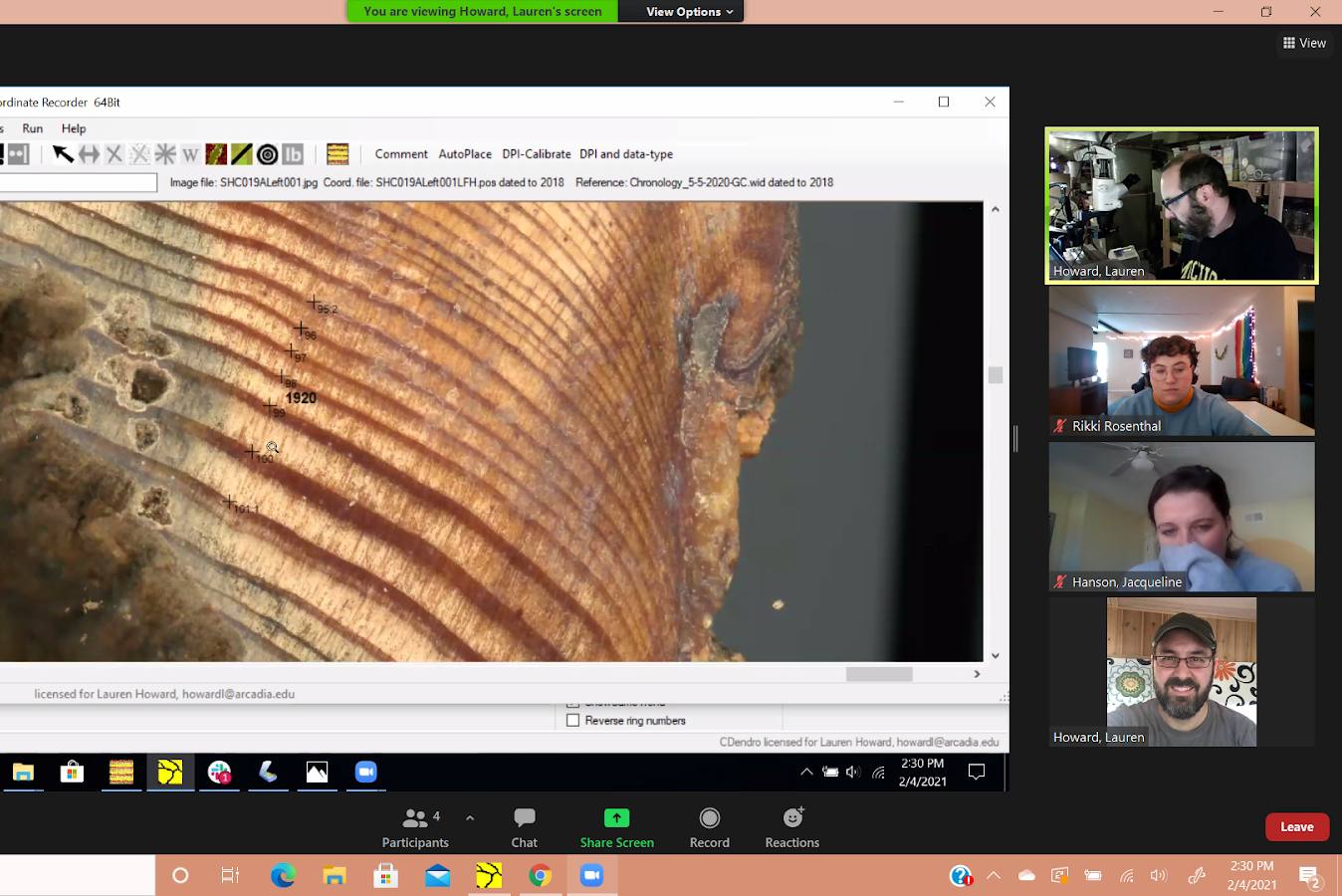Click the concentric rings target icon
The width and height of the screenshot is (1342, 896).
pyautogui.click(x=267, y=154)
